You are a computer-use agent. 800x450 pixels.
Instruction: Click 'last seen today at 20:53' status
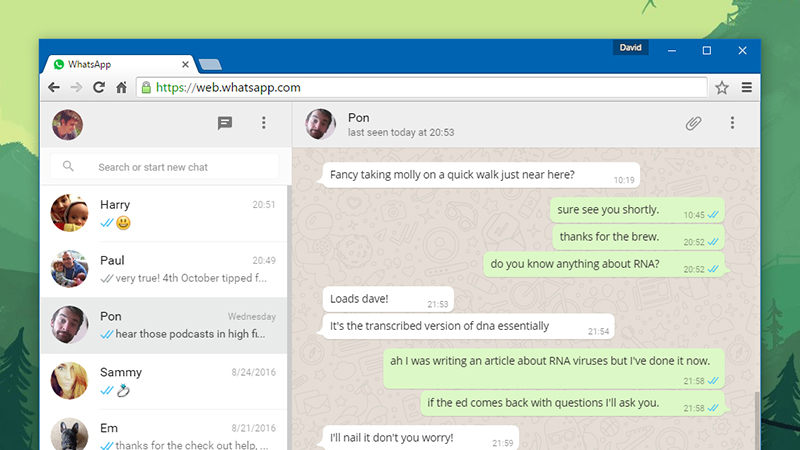click(401, 133)
